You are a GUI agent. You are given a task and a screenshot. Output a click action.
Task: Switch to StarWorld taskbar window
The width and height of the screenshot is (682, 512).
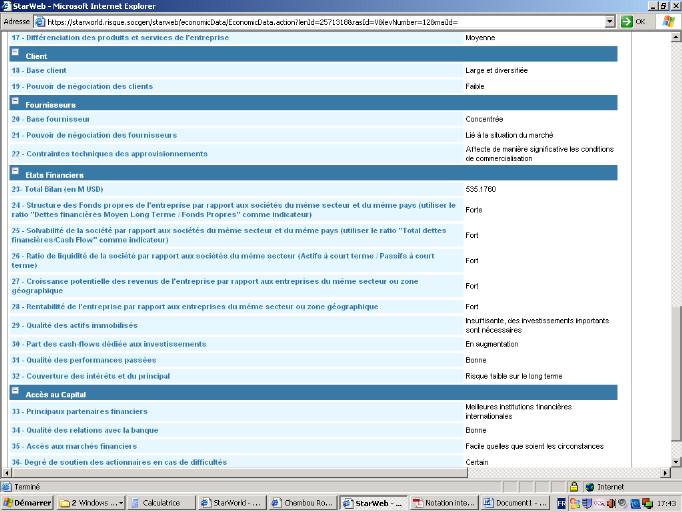click(x=231, y=503)
